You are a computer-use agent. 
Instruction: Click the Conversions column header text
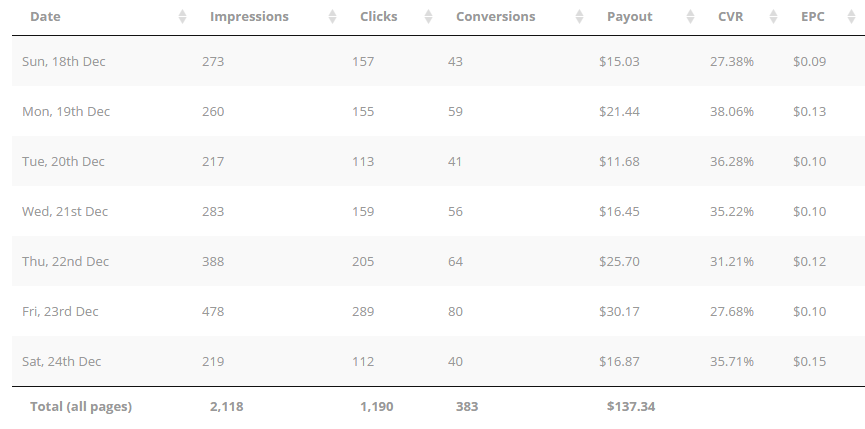click(x=495, y=17)
